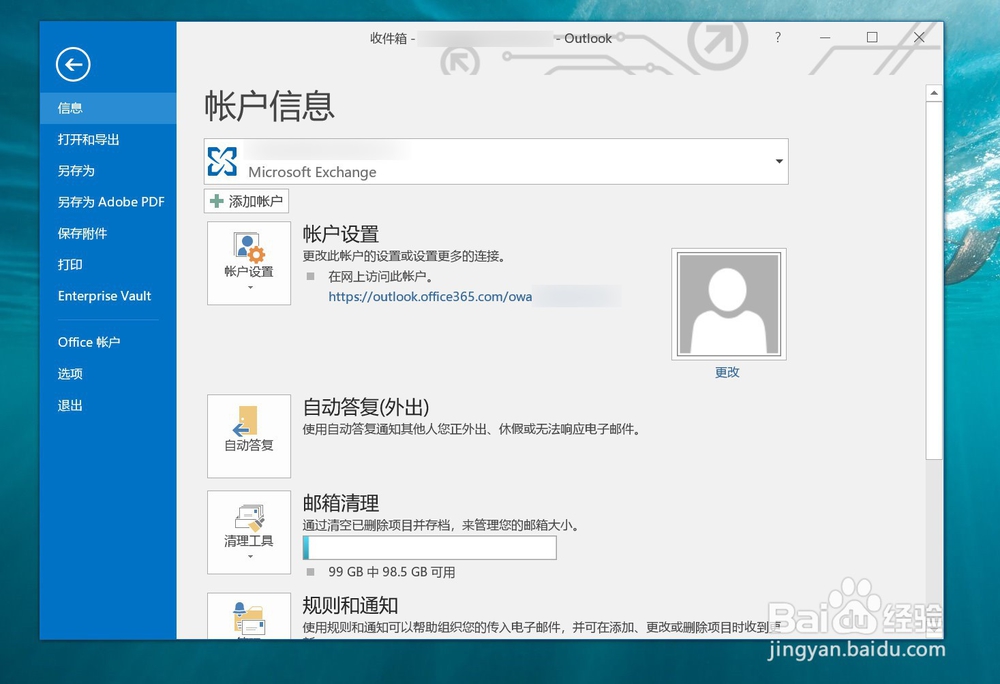
Task: Click the 自动答复(外出) section heading
Action: point(365,407)
